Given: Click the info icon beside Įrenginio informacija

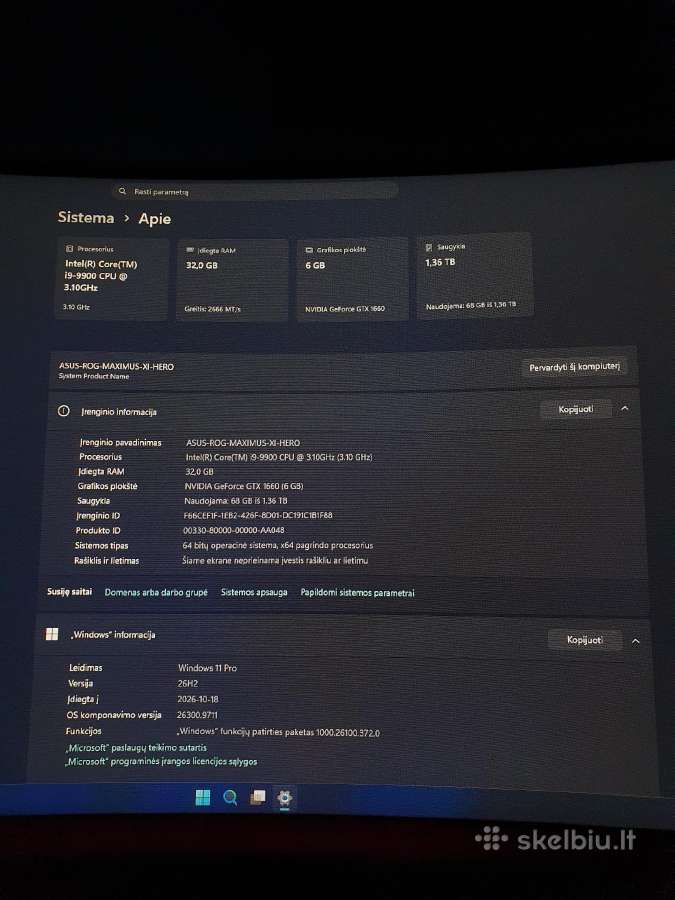Looking at the screenshot, I should pos(64,411).
